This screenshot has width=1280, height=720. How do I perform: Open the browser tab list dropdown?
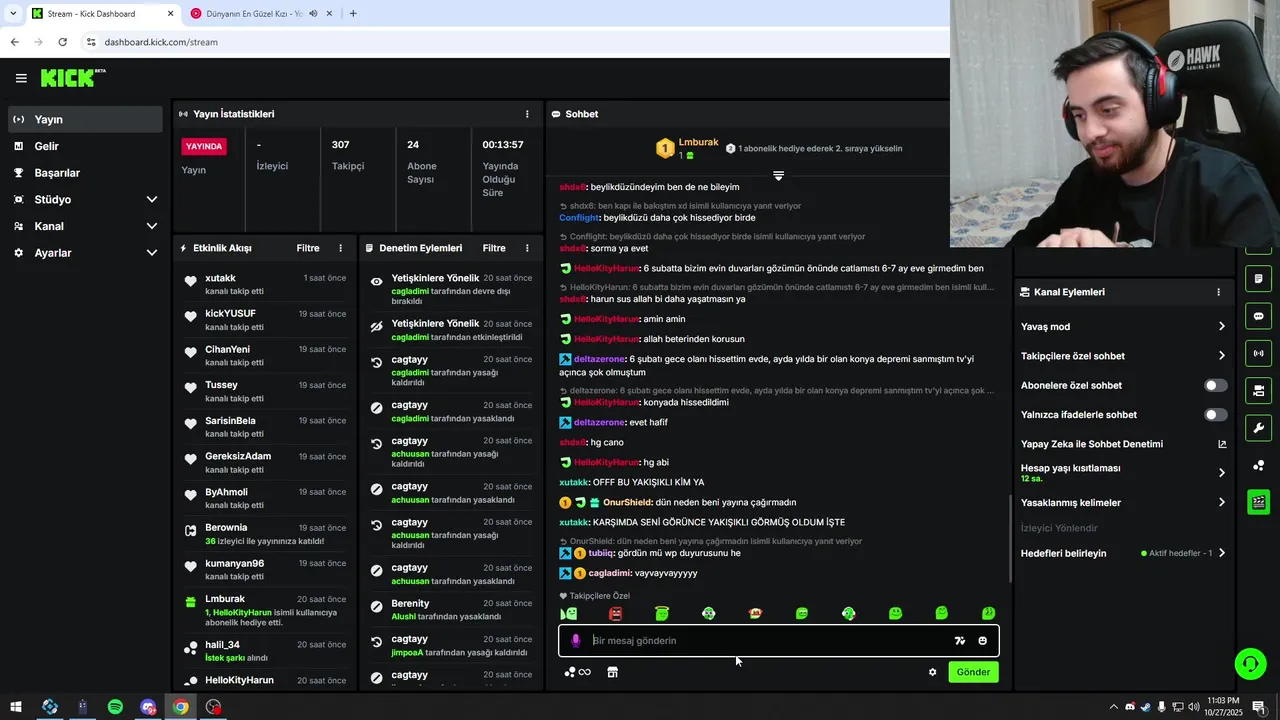point(13,13)
